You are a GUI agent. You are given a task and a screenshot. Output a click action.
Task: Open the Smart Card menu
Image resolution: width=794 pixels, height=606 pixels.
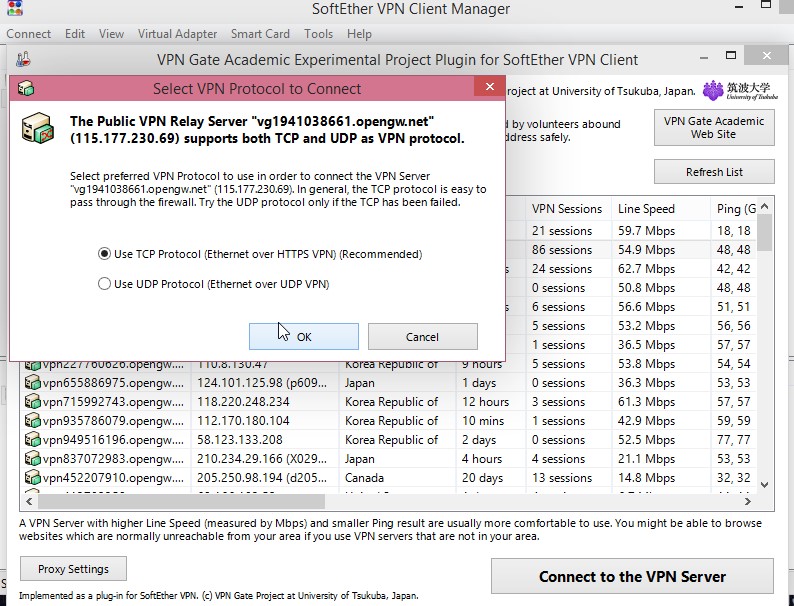click(x=260, y=34)
